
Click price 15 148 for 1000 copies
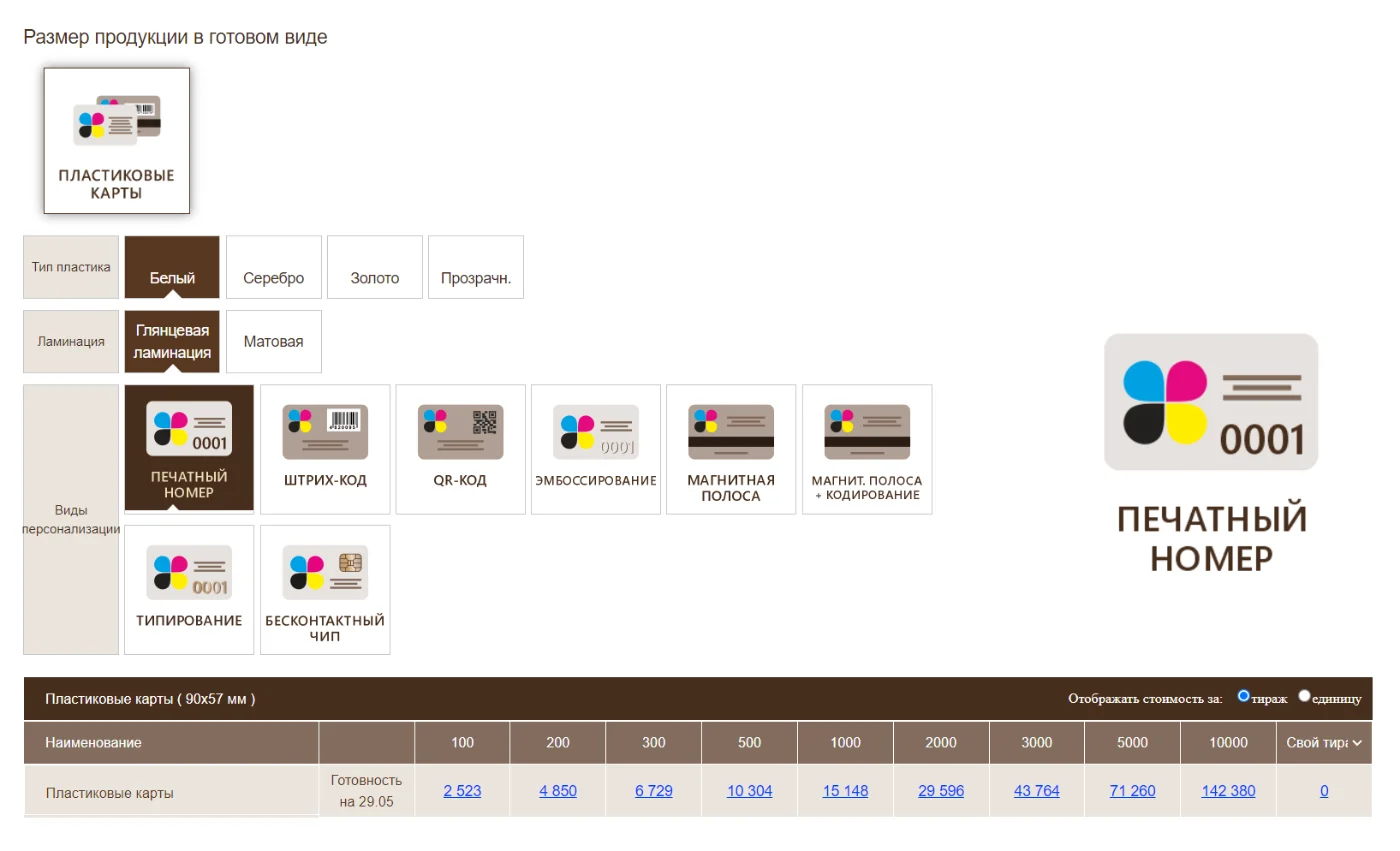click(845, 791)
